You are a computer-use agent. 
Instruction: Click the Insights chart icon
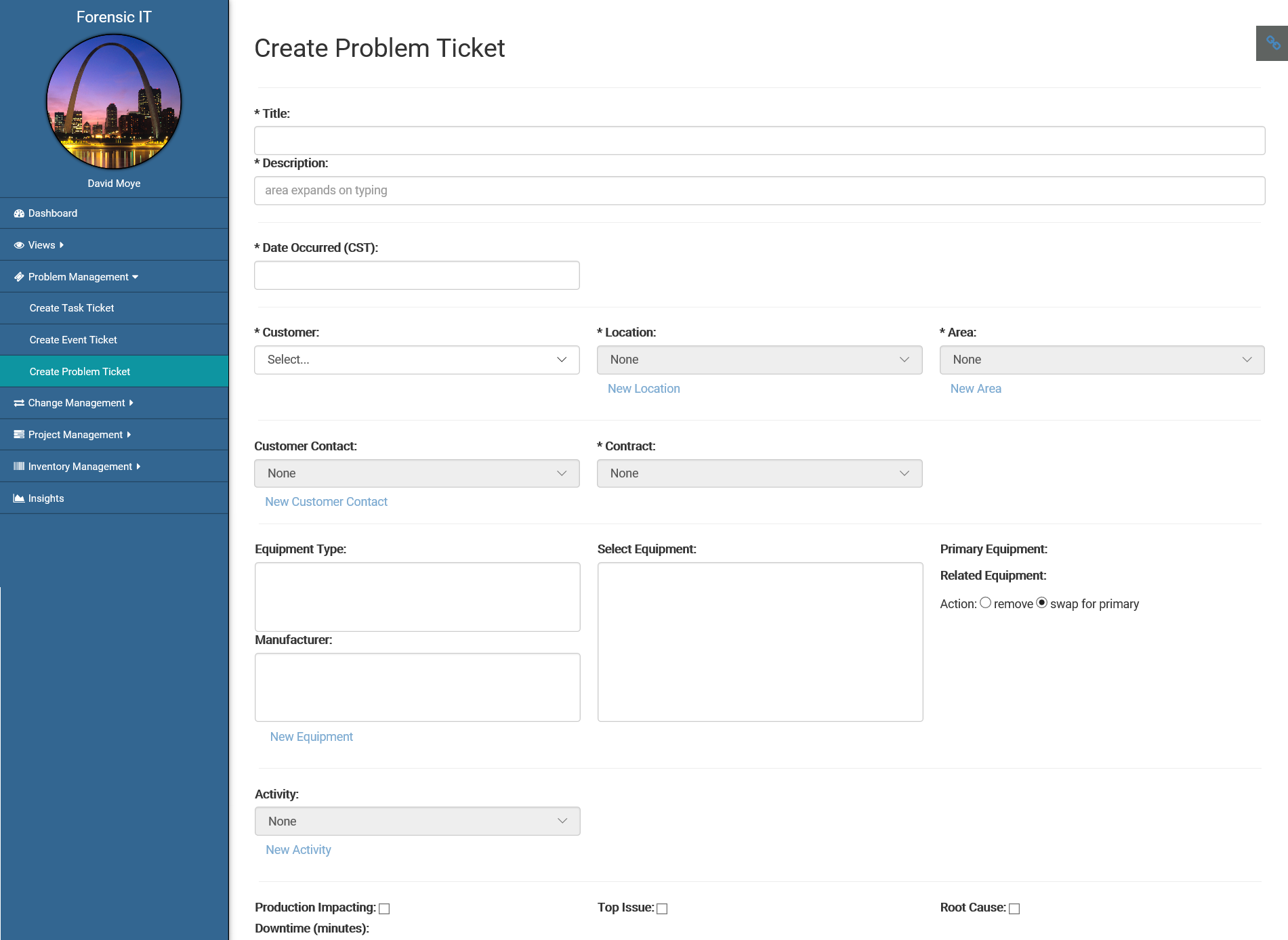19,498
